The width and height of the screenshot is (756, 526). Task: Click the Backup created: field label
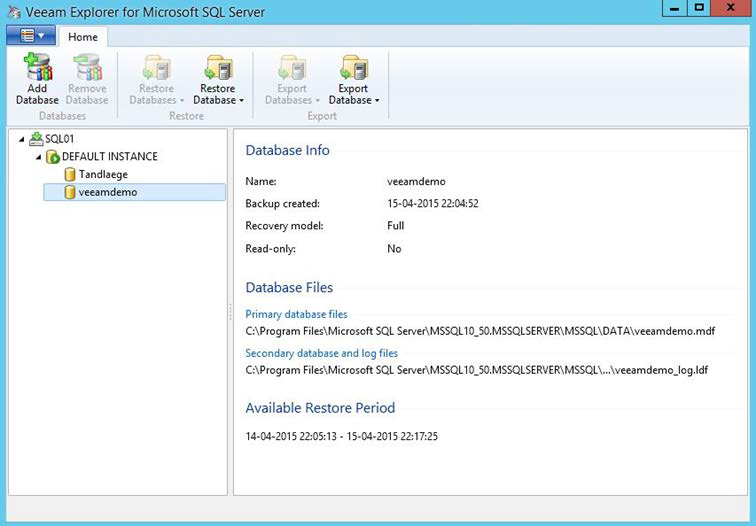[x=283, y=203]
